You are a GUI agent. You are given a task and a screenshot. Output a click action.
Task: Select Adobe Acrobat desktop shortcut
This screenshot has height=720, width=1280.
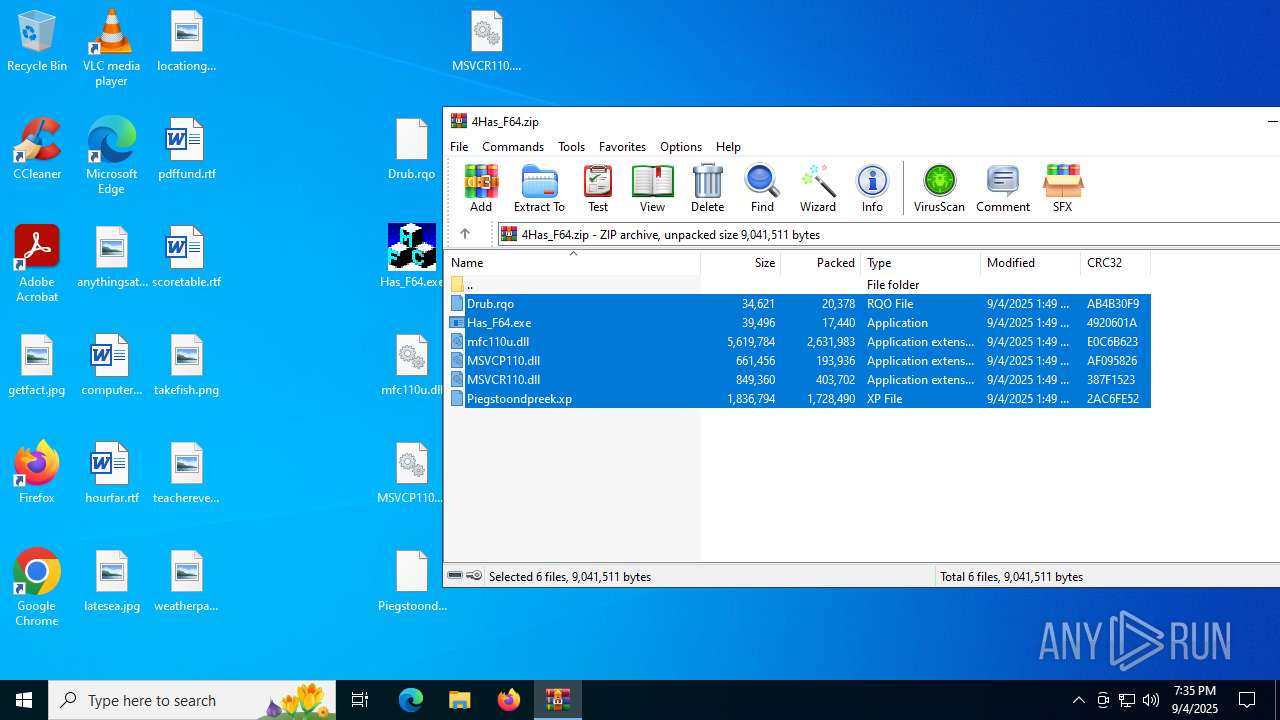tap(37, 264)
